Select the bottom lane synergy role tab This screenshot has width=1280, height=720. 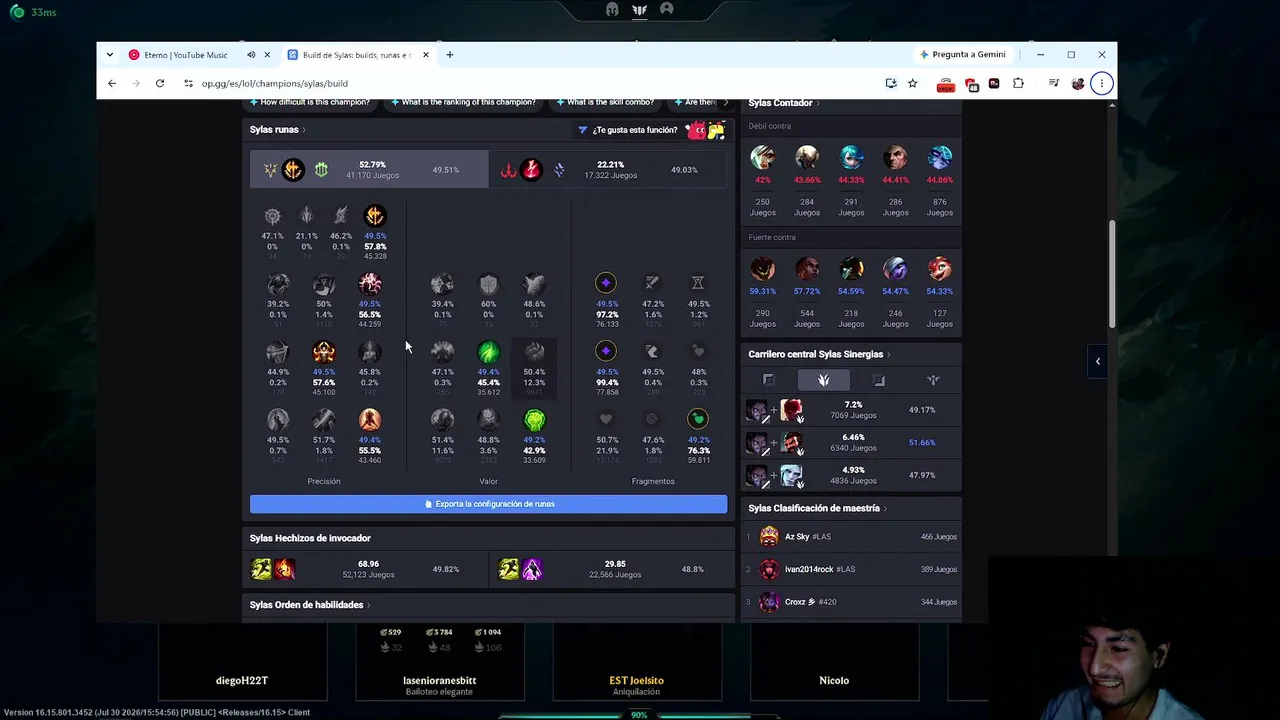[x=879, y=380]
